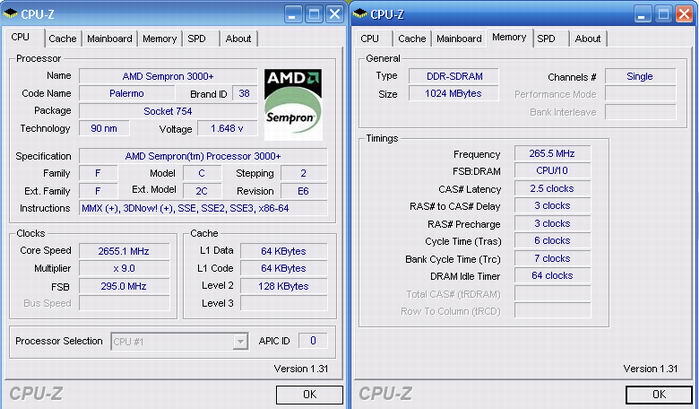699x409 pixels.
Task: Click the Core Speed value 2655.1 MHz
Action: tap(124, 251)
